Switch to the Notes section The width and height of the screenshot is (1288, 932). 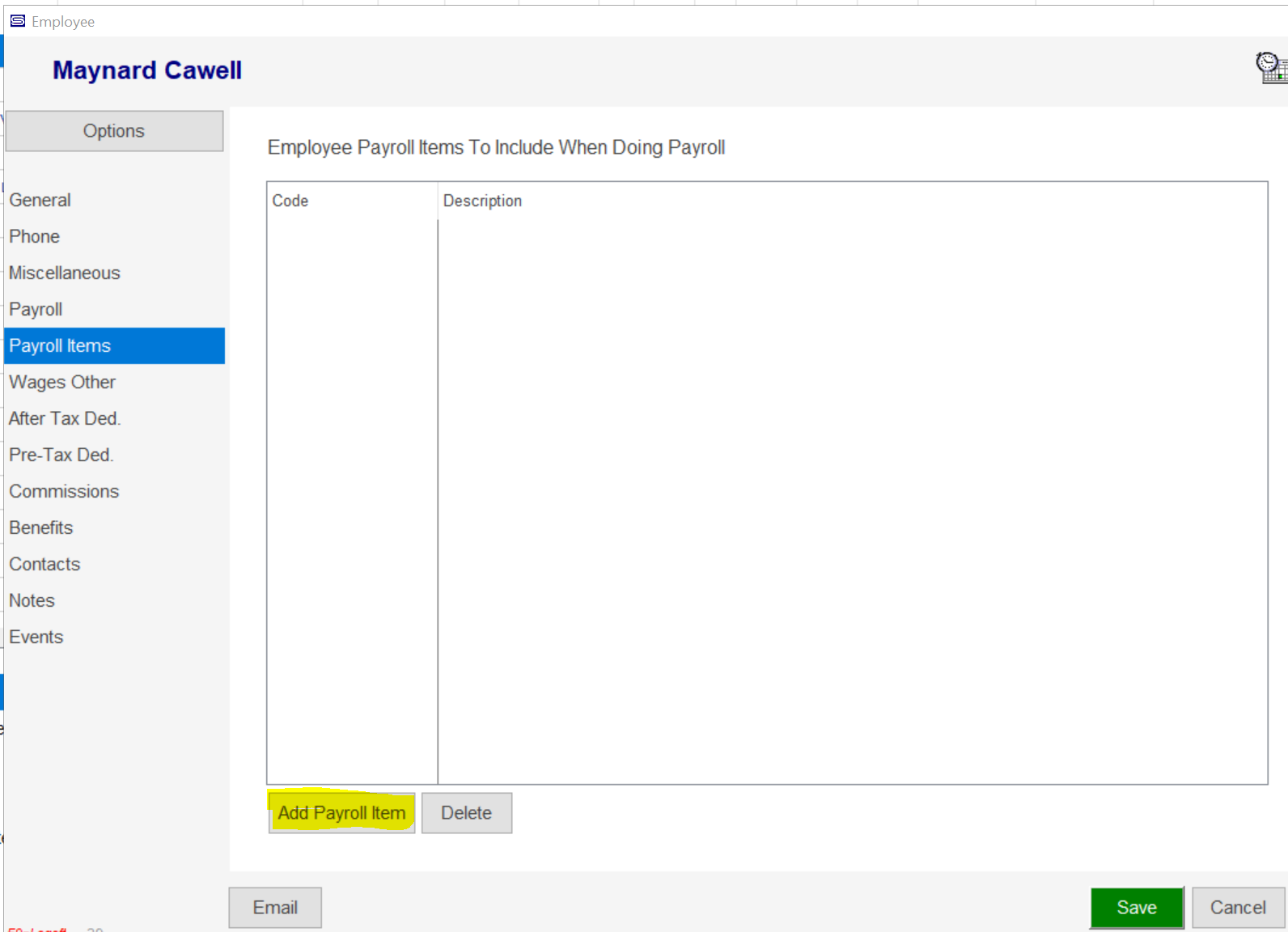point(32,600)
